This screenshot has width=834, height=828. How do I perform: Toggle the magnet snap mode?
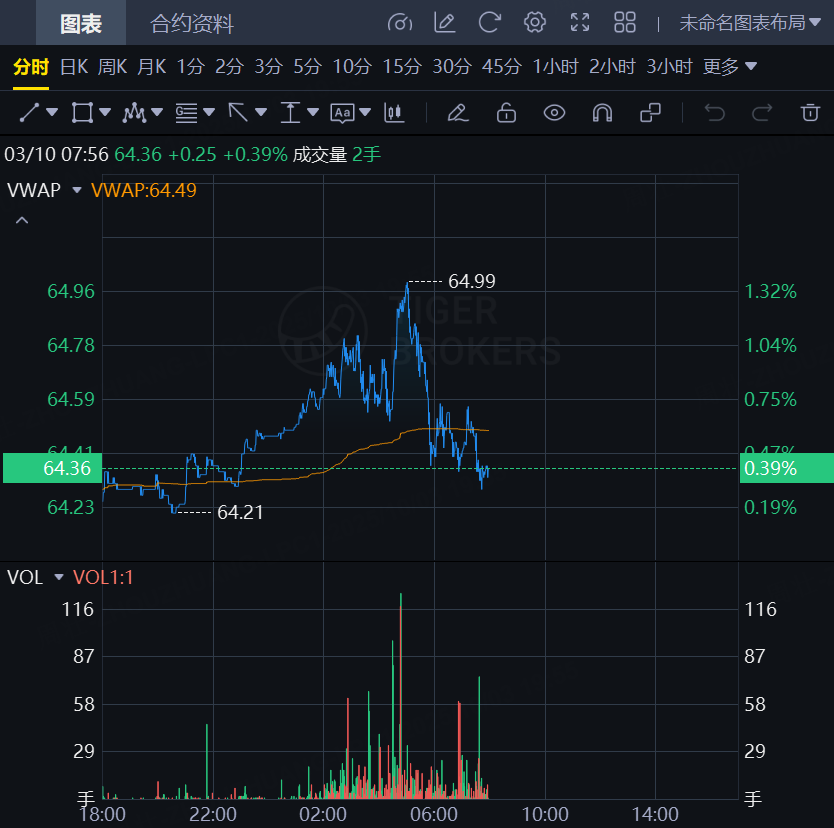(602, 112)
